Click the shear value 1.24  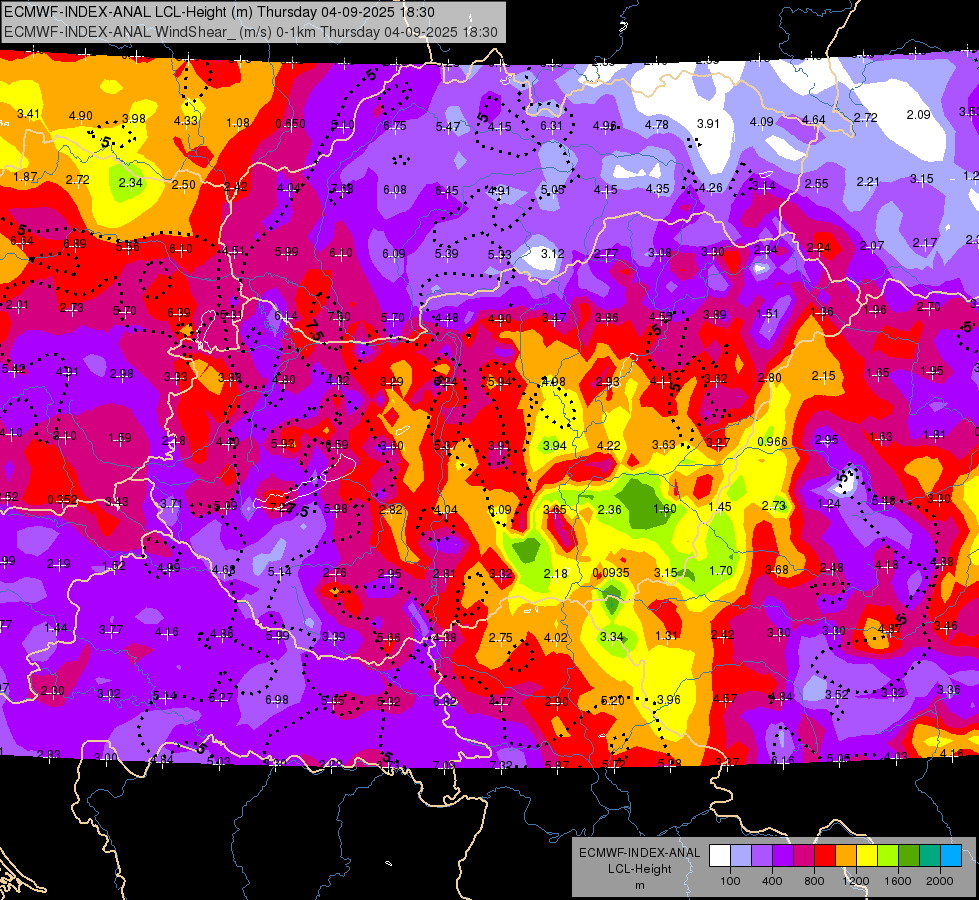coord(829,504)
